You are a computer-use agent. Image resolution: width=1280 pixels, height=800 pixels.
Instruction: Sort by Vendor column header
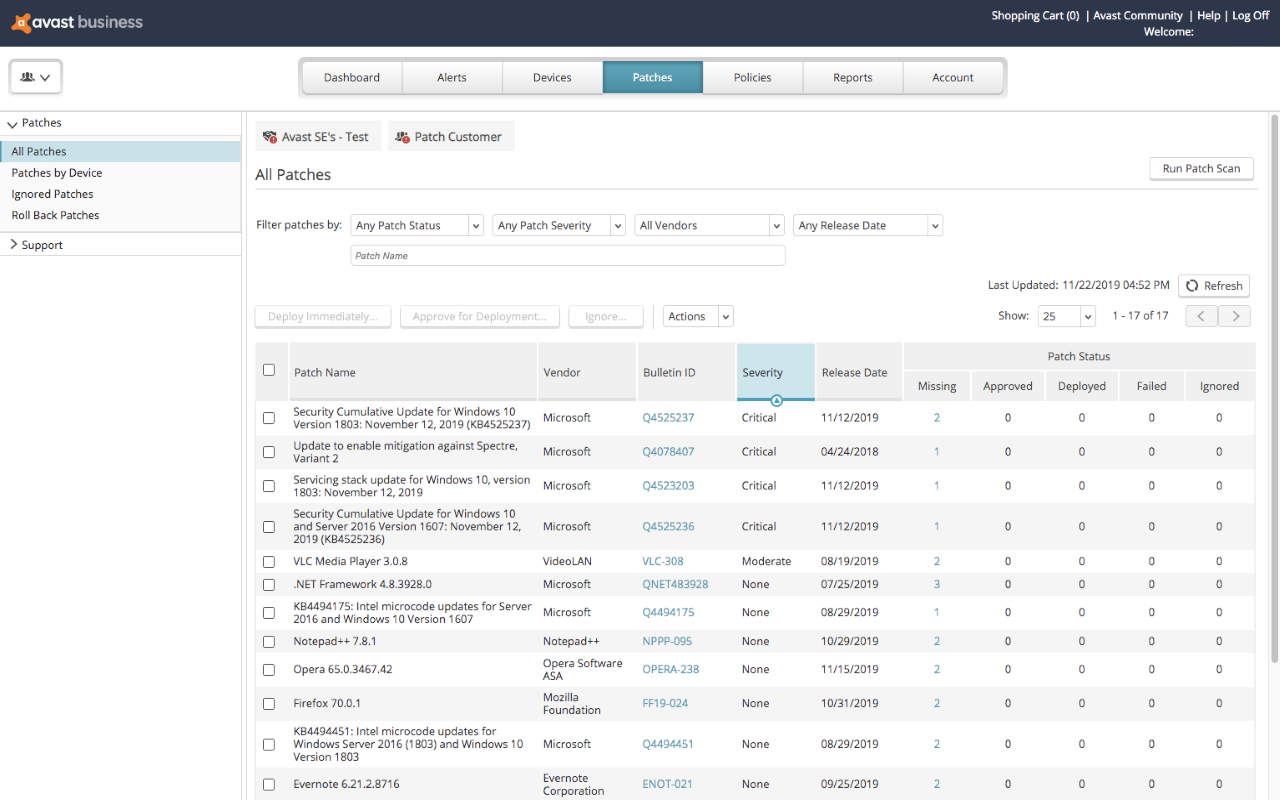(587, 373)
